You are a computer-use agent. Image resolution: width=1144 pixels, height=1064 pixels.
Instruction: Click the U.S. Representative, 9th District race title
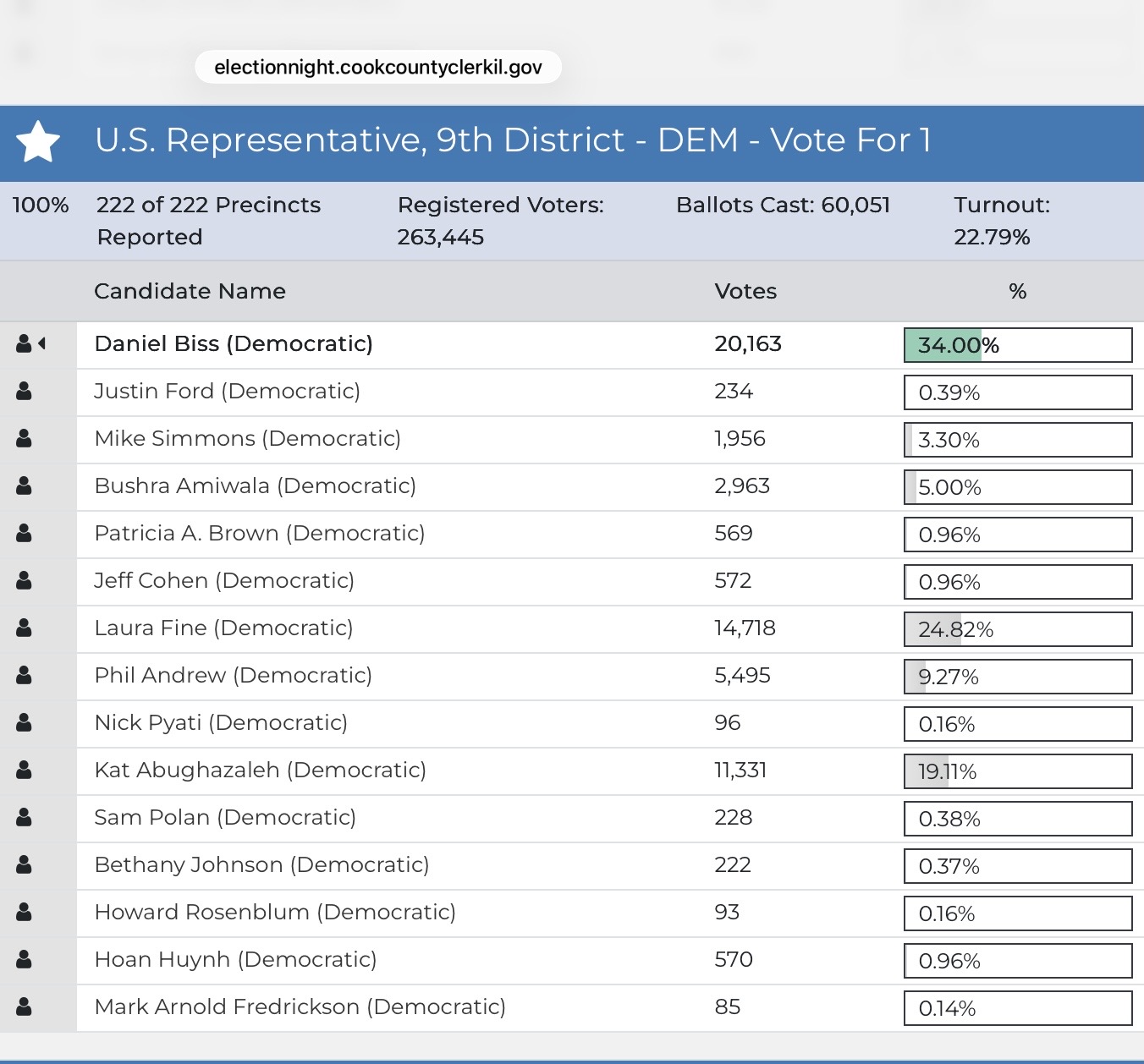tap(513, 140)
